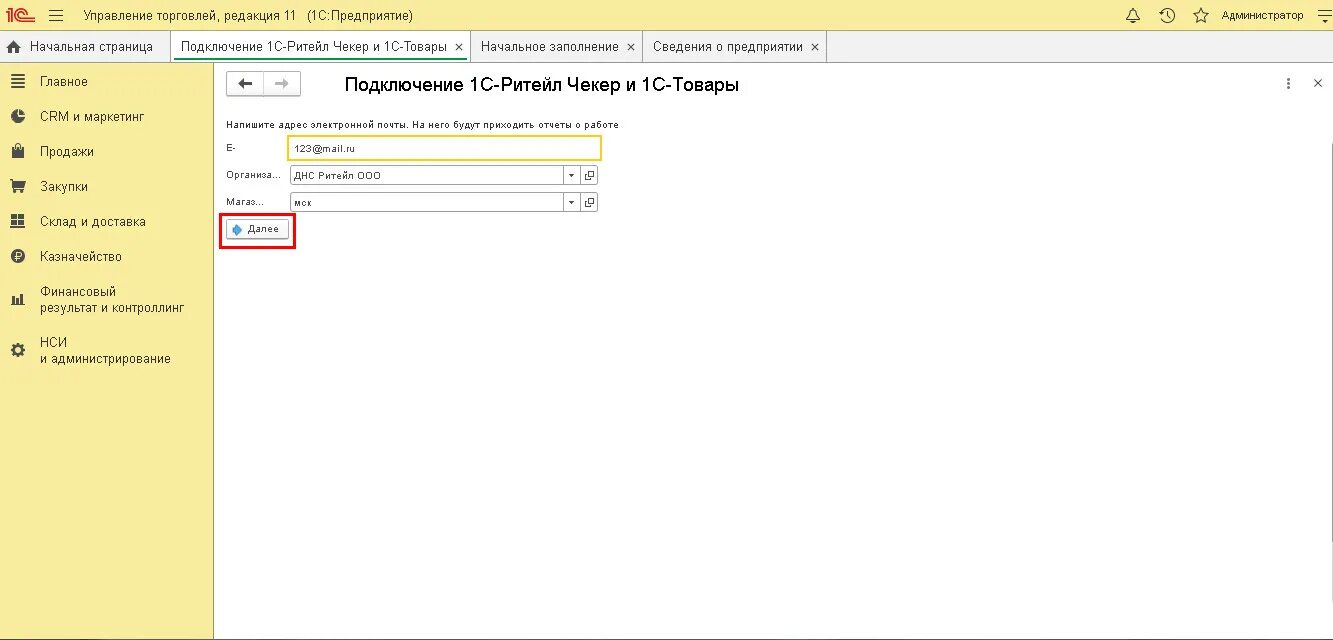Open favorites star icon

[x=1201, y=15]
